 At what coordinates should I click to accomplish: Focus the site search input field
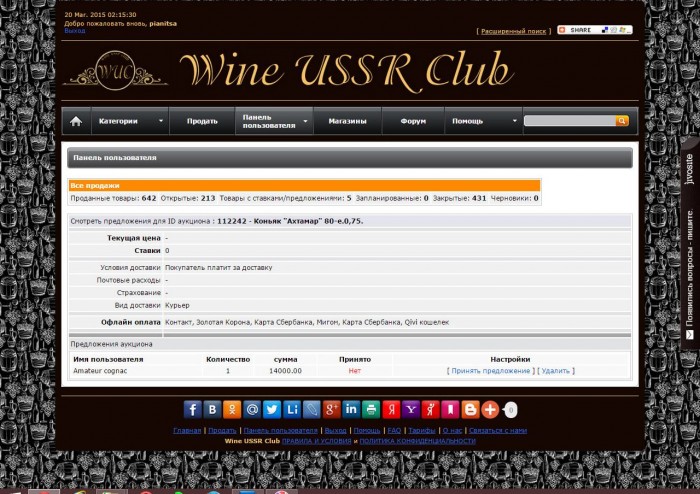click(x=570, y=120)
